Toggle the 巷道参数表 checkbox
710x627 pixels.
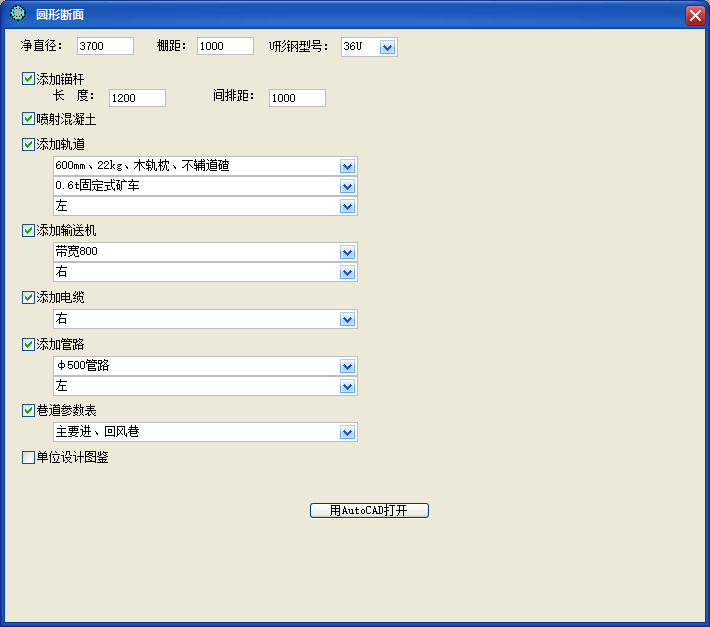pos(28,410)
